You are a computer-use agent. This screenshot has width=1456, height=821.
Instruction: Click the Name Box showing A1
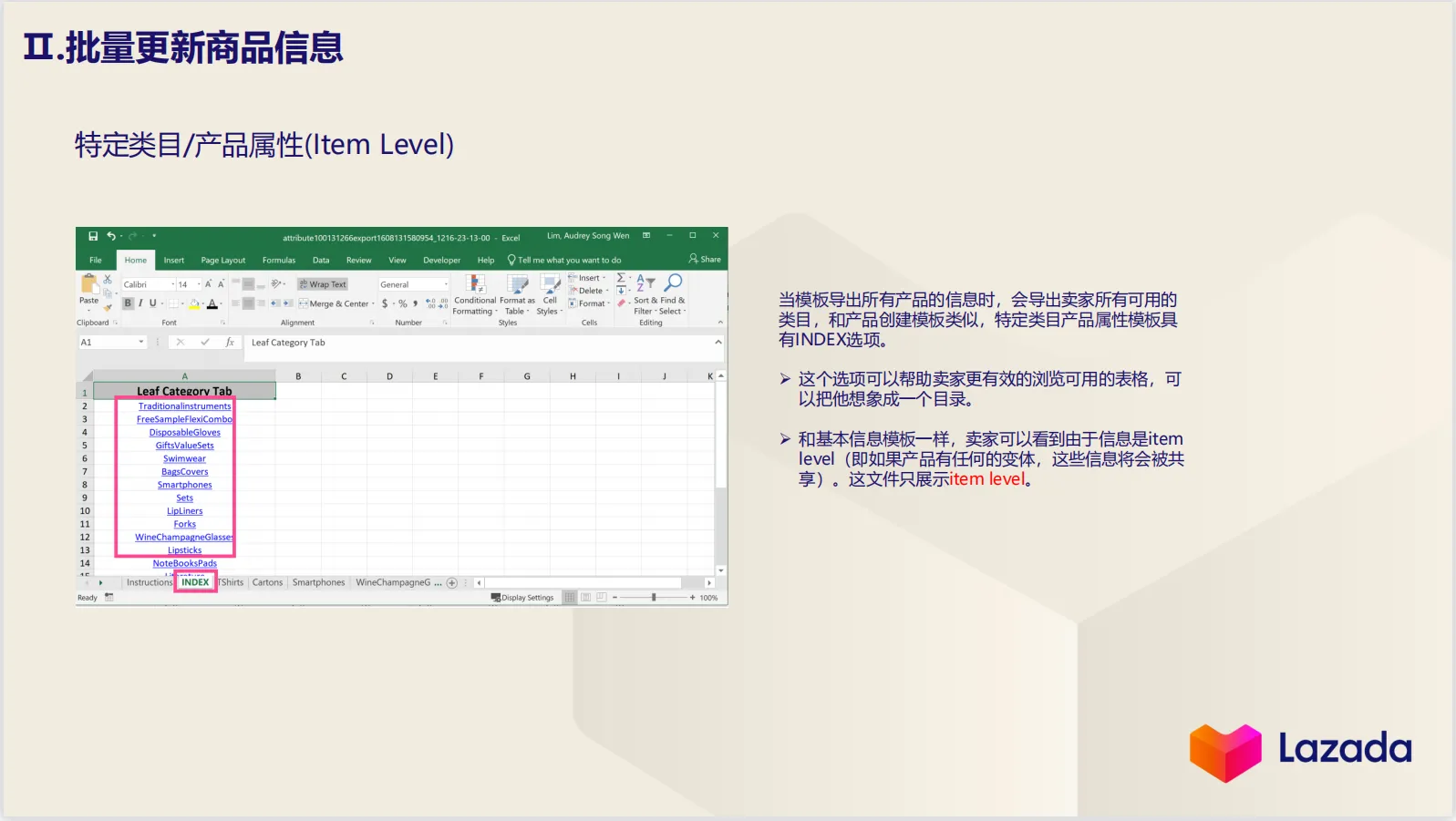(113, 343)
